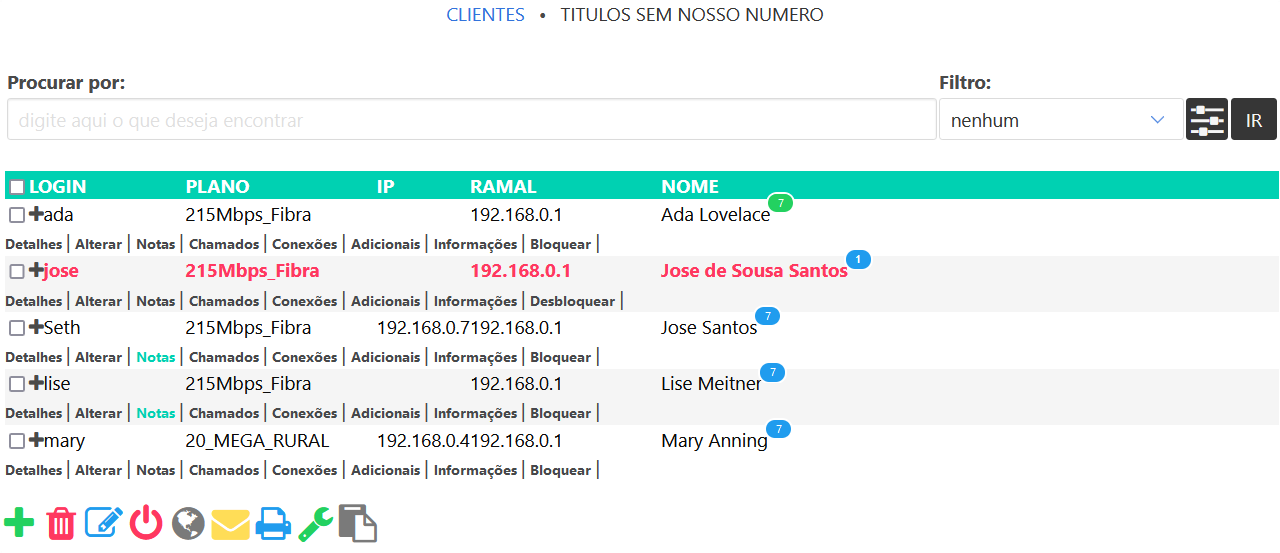Click the globe icon in bottom toolbar
Viewport: 1280px width, 553px height.
tap(188, 523)
